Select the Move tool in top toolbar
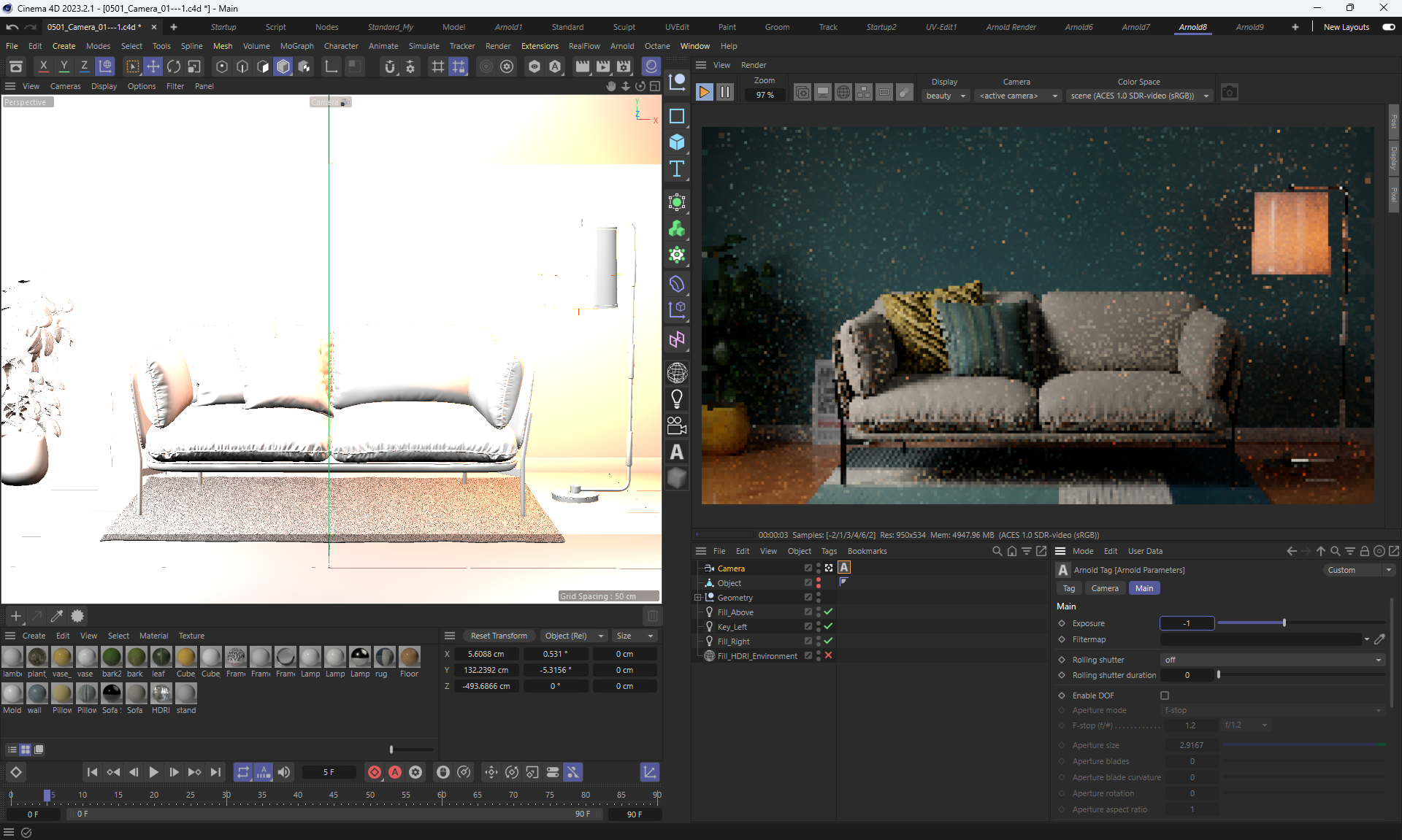1402x840 pixels. tap(153, 66)
